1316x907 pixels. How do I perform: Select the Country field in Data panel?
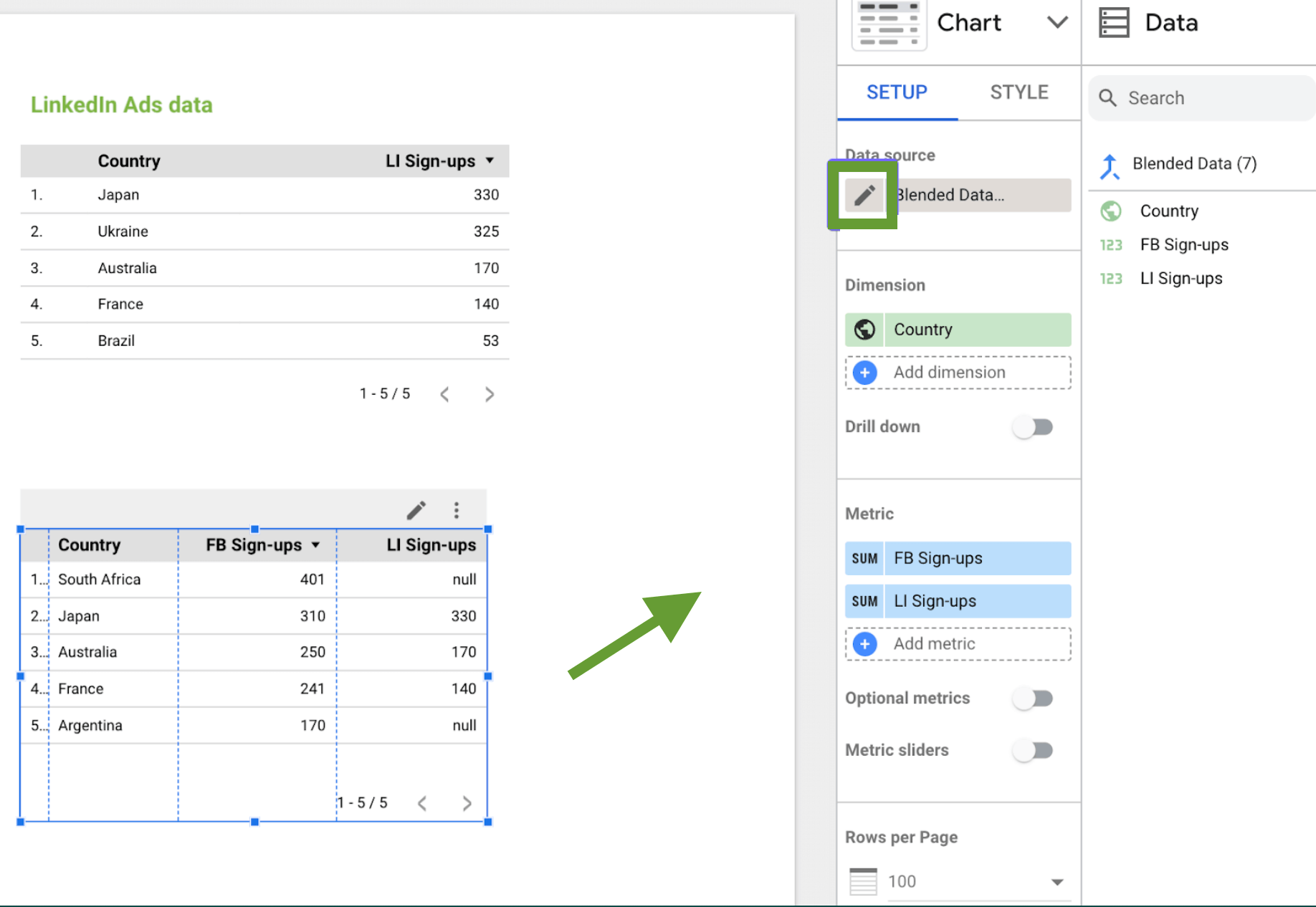coord(1169,211)
